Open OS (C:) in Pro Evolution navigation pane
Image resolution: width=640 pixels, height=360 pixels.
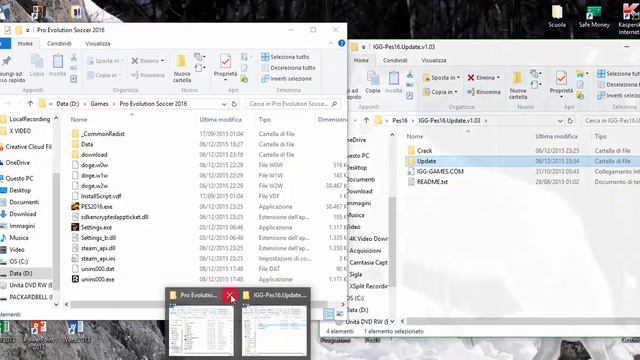18,261
